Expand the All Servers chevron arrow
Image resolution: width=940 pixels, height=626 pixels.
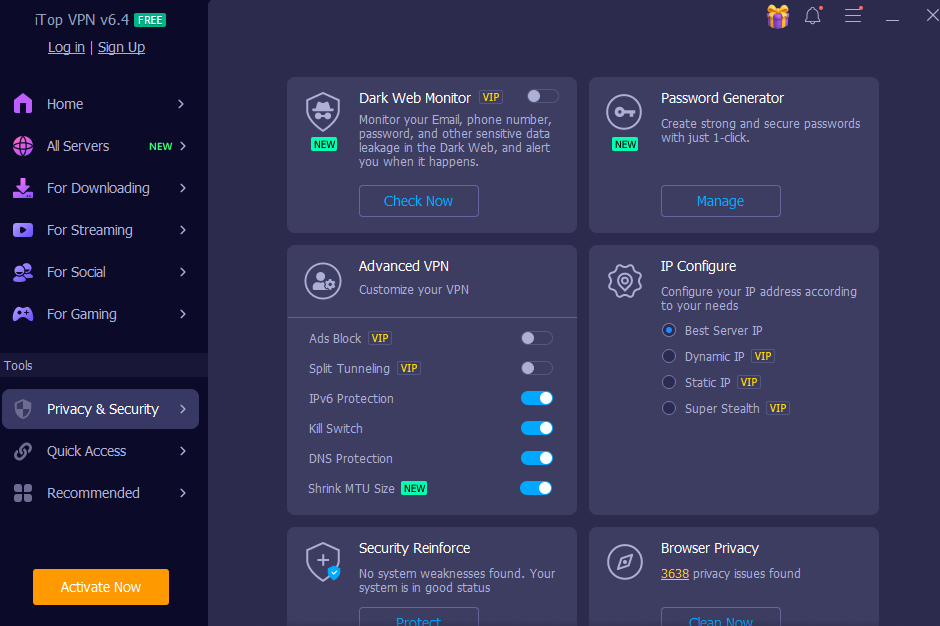(183, 146)
